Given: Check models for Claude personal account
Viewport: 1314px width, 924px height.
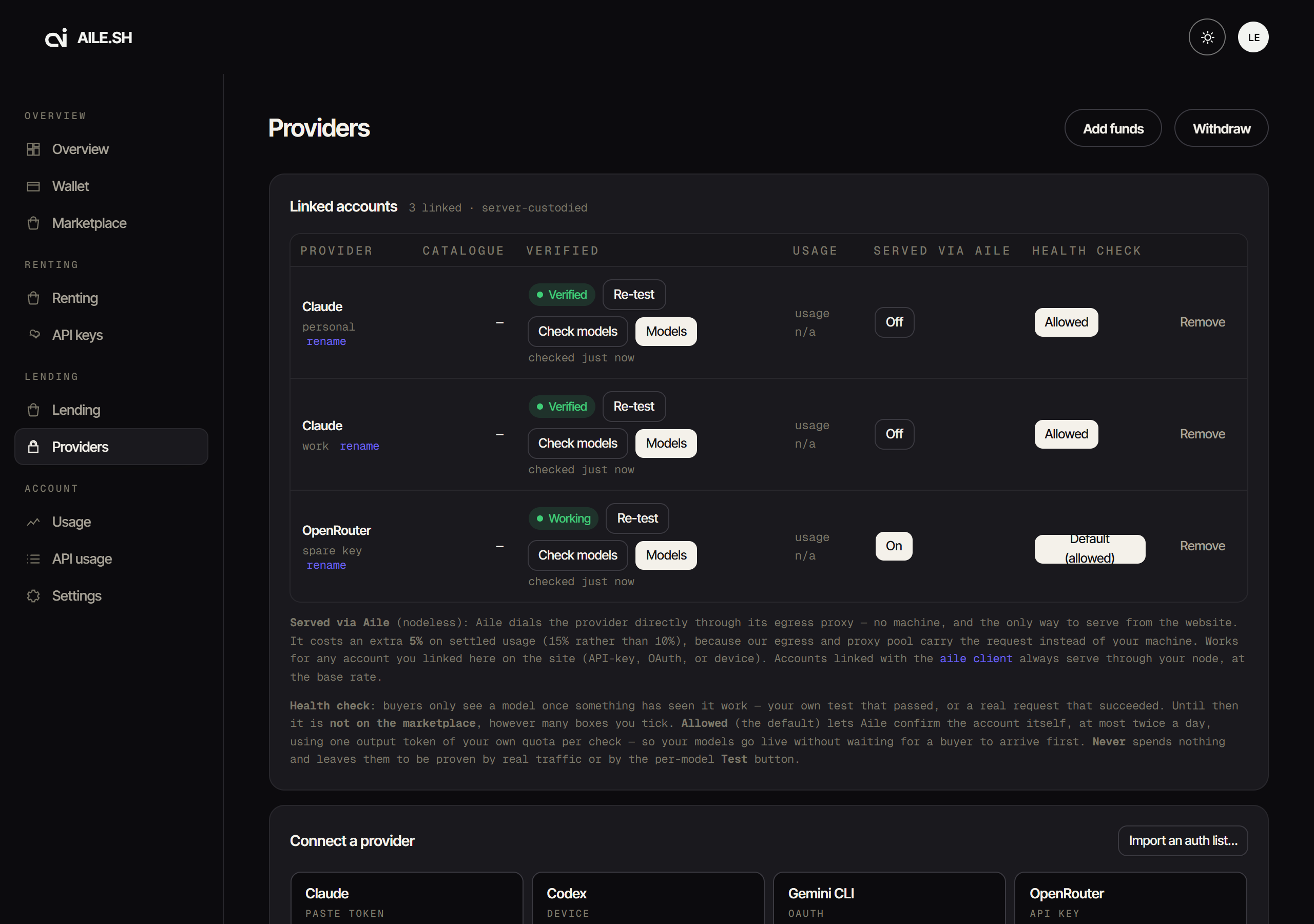Looking at the screenshot, I should [577, 332].
